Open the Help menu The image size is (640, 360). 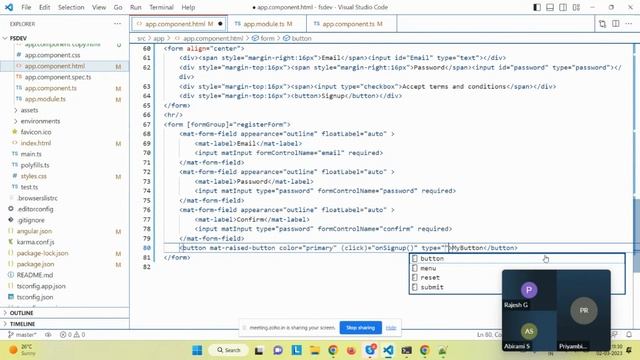(188, 7)
